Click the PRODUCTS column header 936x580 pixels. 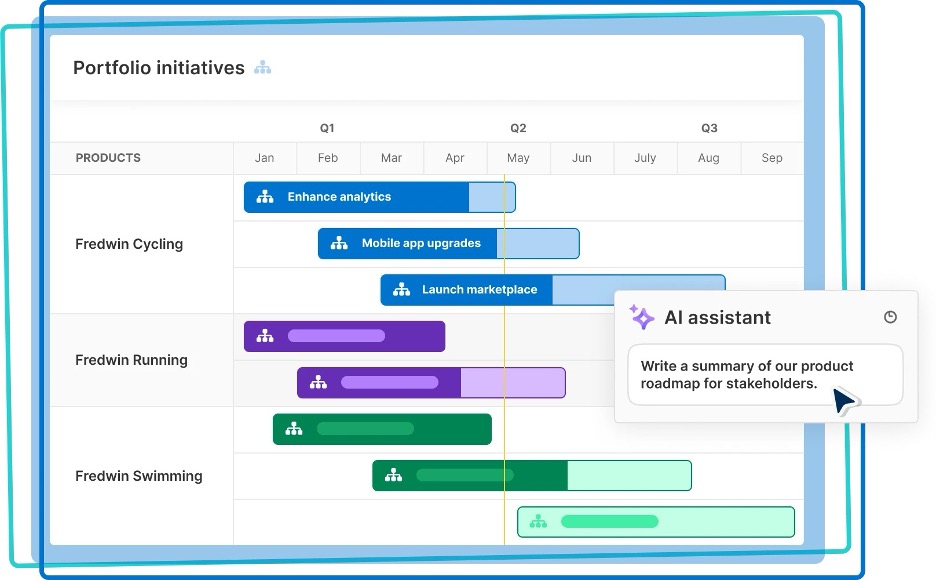pos(108,158)
